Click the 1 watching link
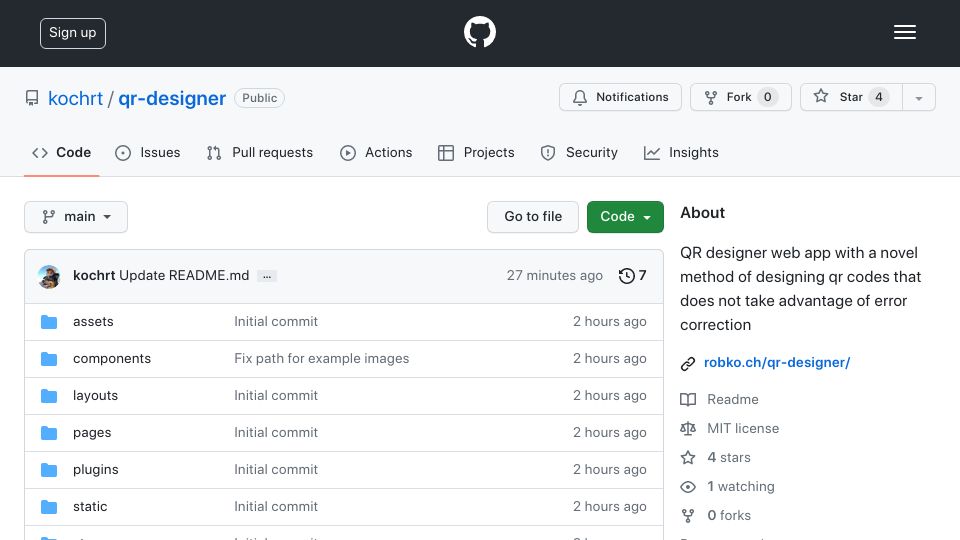Screen dimensions: 960x540 tap(741, 487)
